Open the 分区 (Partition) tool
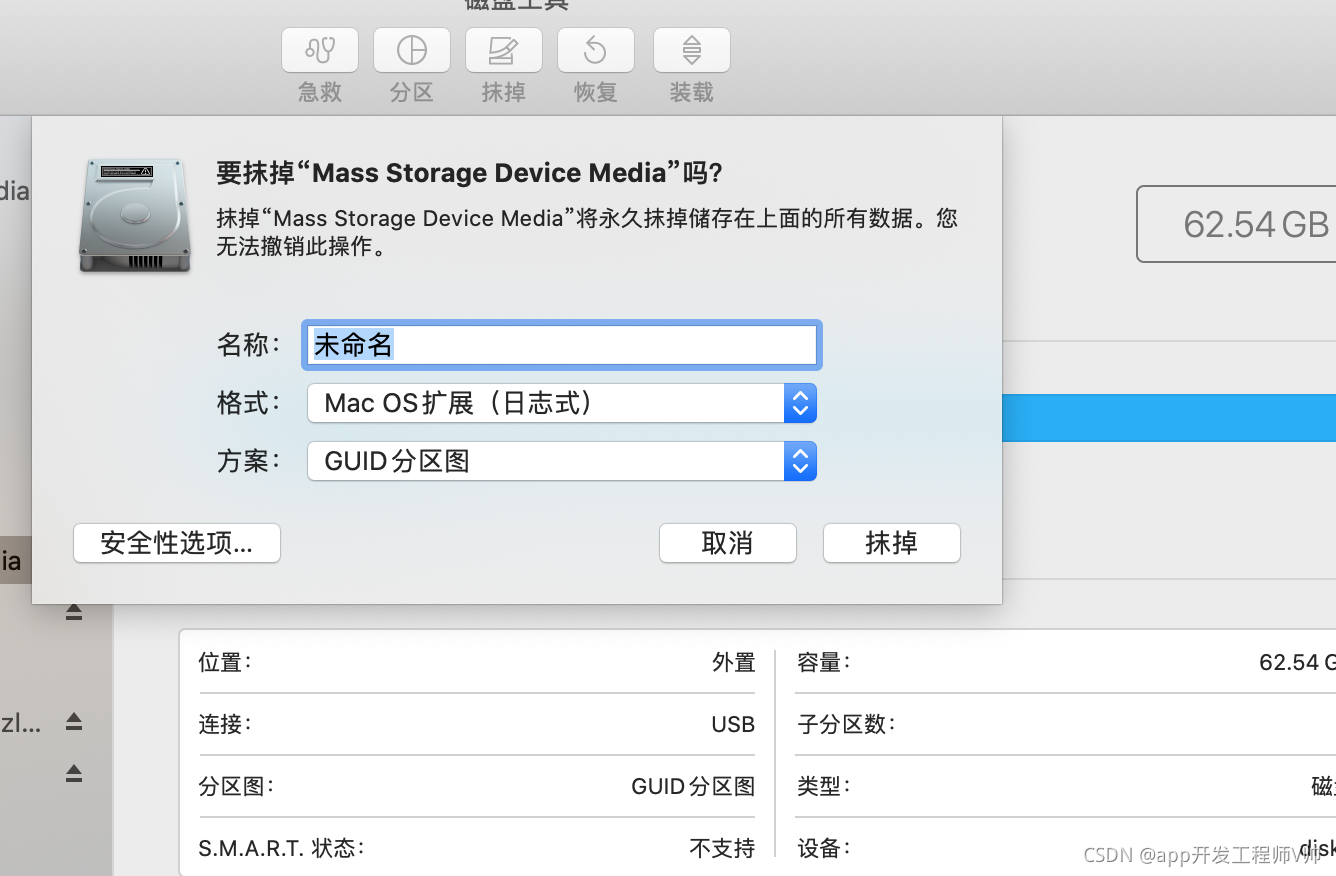 pos(411,50)
